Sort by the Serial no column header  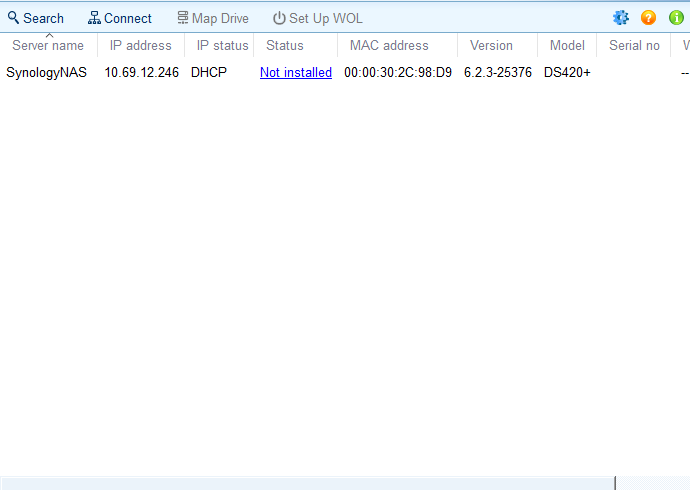pyautogui.click(x=634, y=45)
